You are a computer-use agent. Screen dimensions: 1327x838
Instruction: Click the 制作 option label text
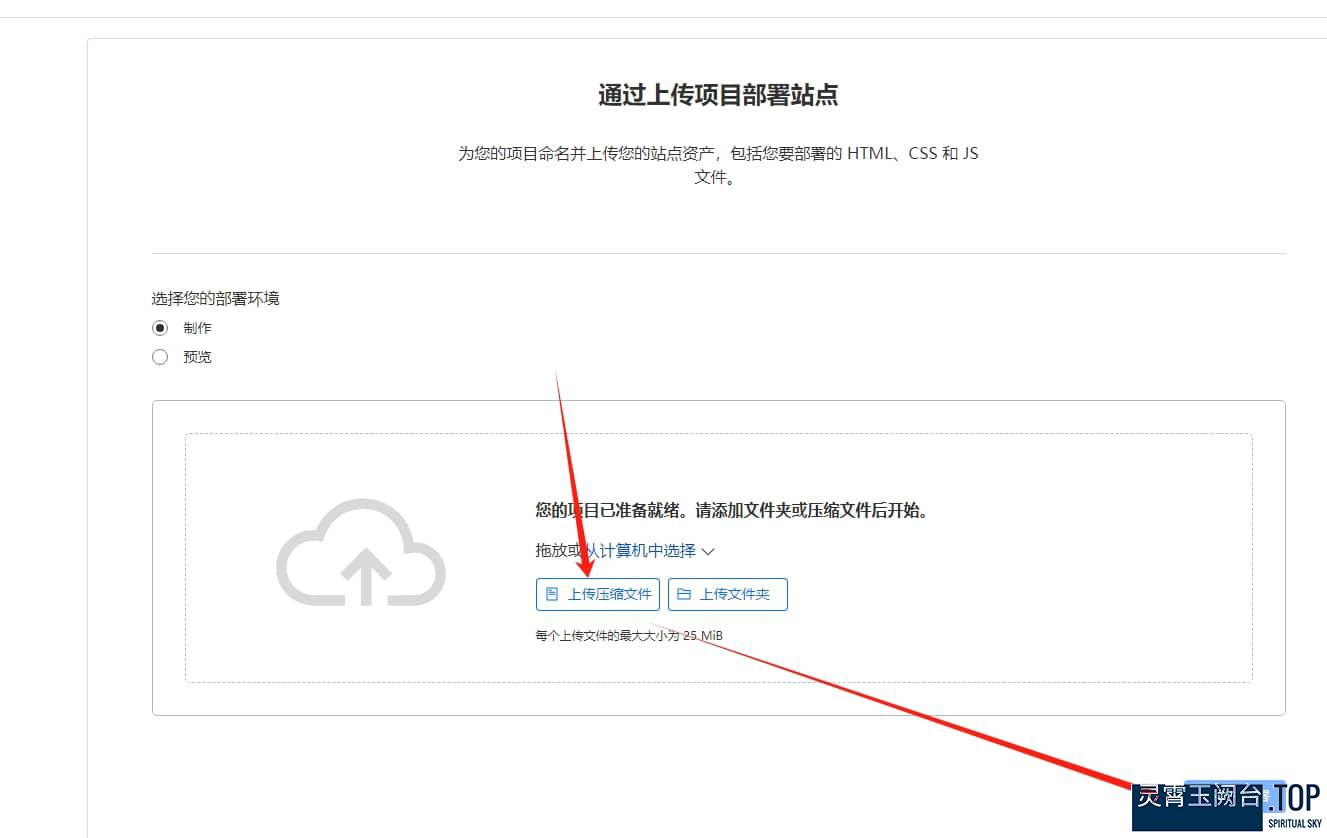point(197,328)
